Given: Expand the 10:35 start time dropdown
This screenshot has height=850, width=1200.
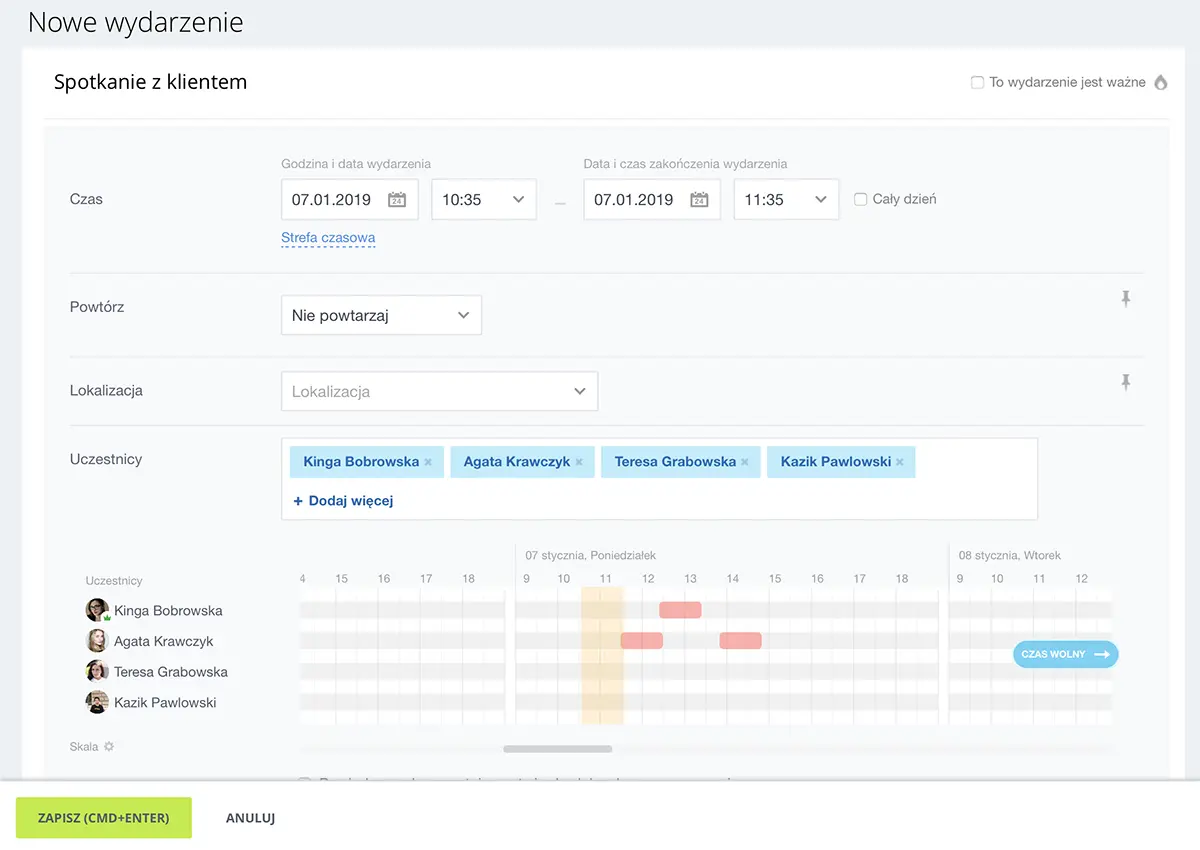Looking at the screenshot, I should click(x=484, y=200).
